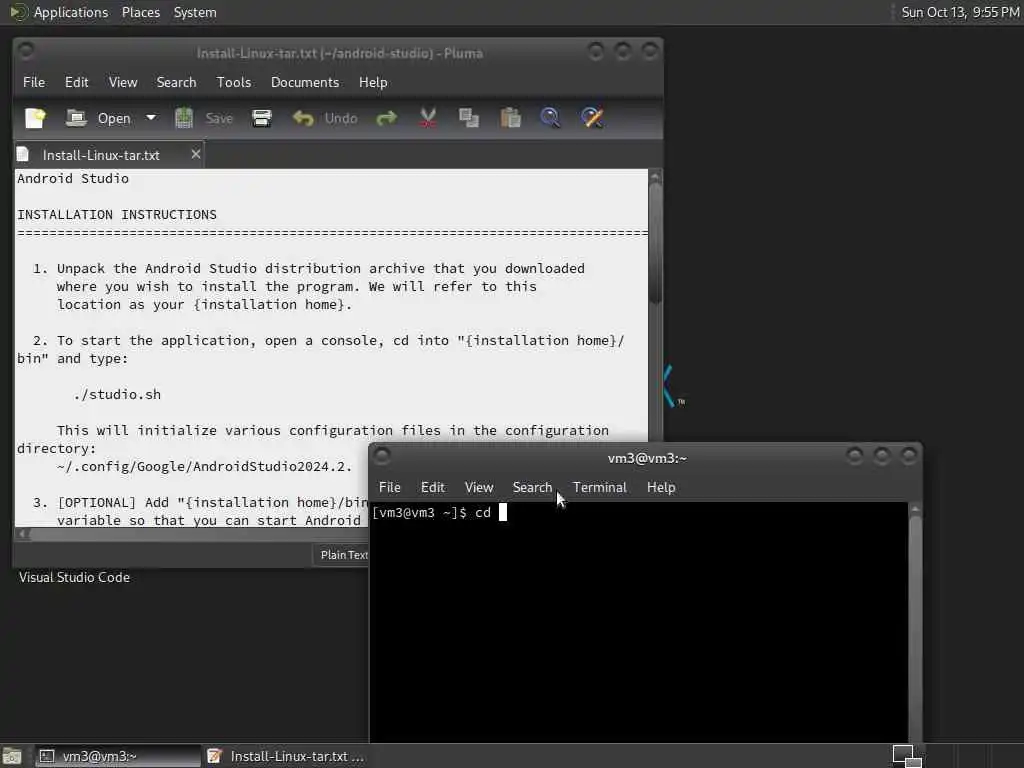
Task: Click the Redo arrow icon in Pluma
Action: (x=387, y=118)
